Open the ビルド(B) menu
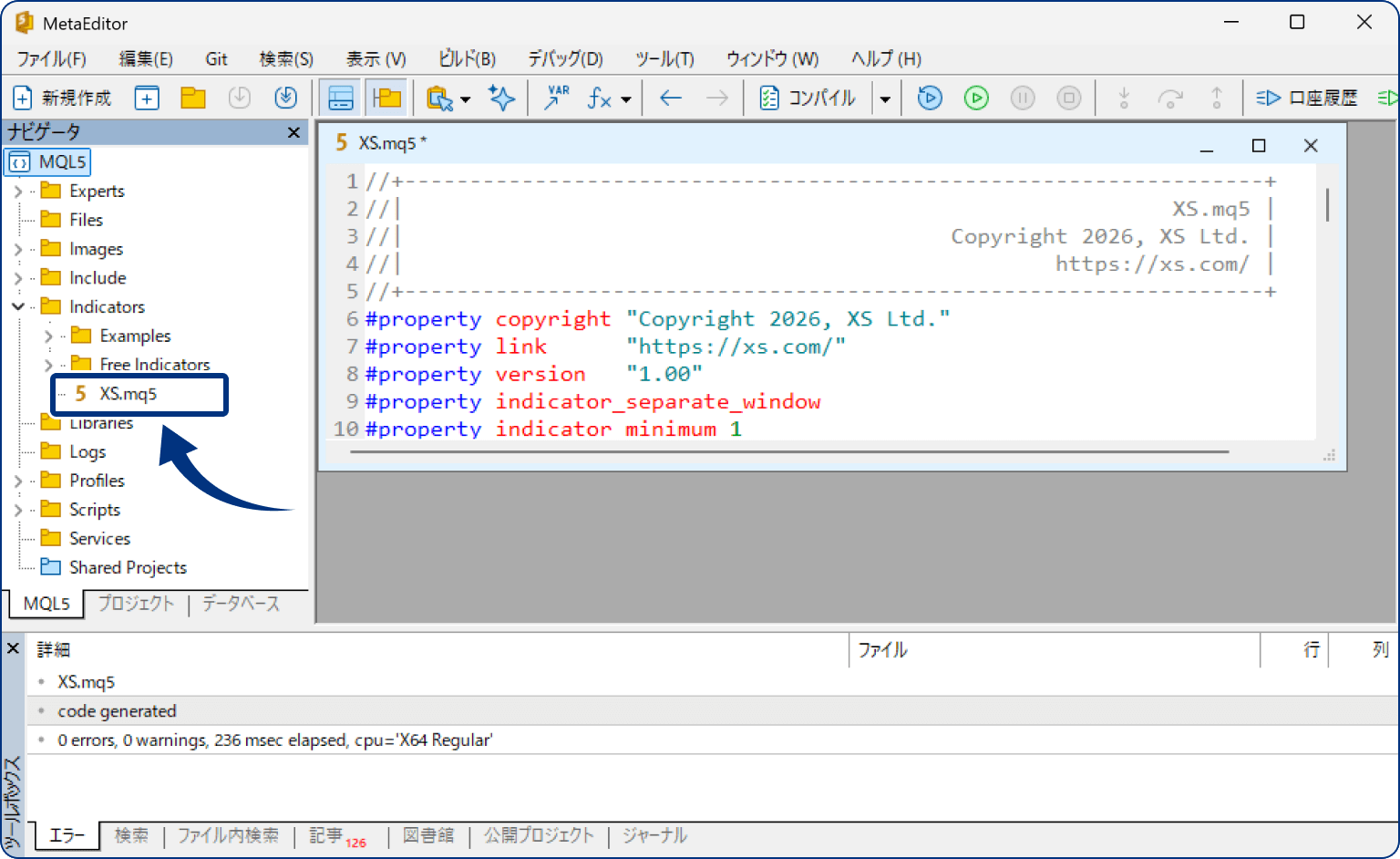This screenshot has width=1400, height=859. tap(467, 59)
